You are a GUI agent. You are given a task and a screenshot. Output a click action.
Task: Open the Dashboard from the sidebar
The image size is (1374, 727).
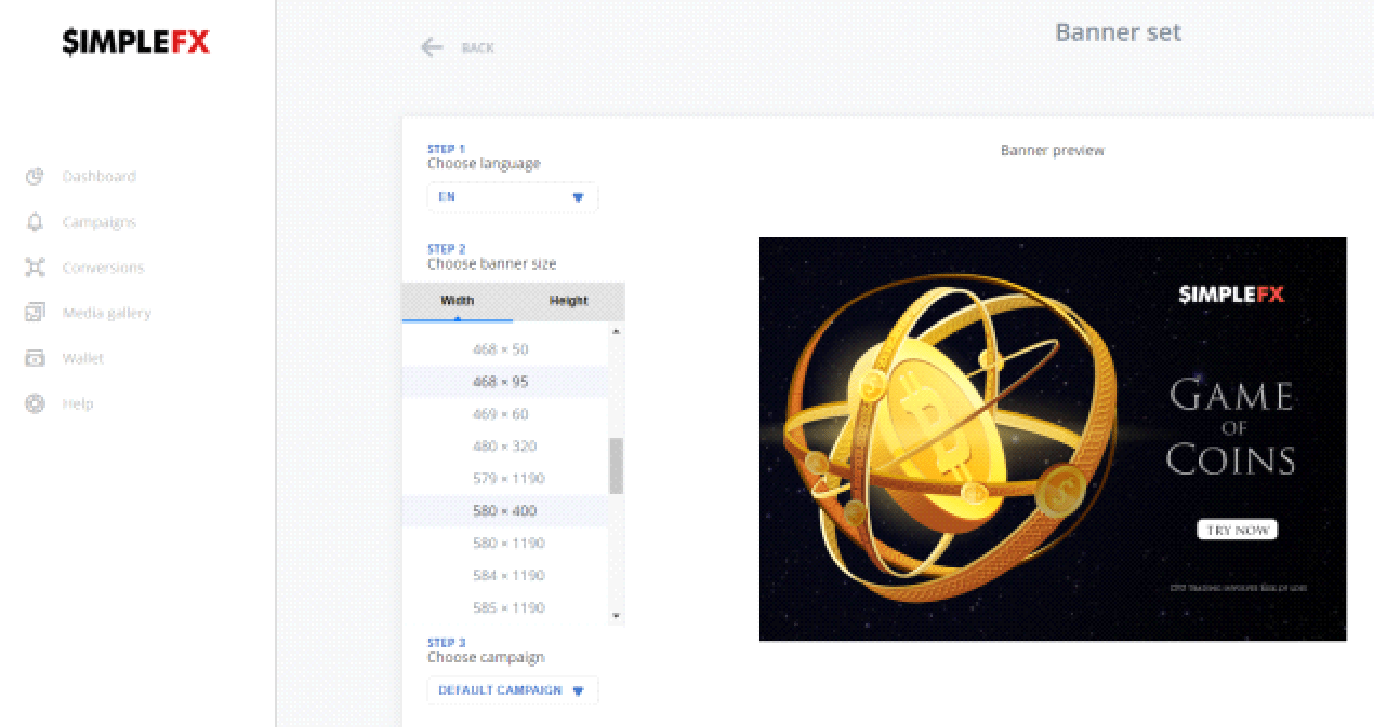[x=100, y=176]
